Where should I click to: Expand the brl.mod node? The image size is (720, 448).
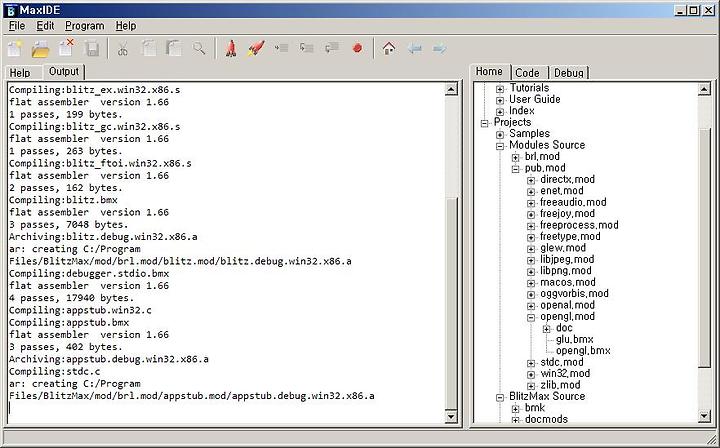click(x=516, y=157)
